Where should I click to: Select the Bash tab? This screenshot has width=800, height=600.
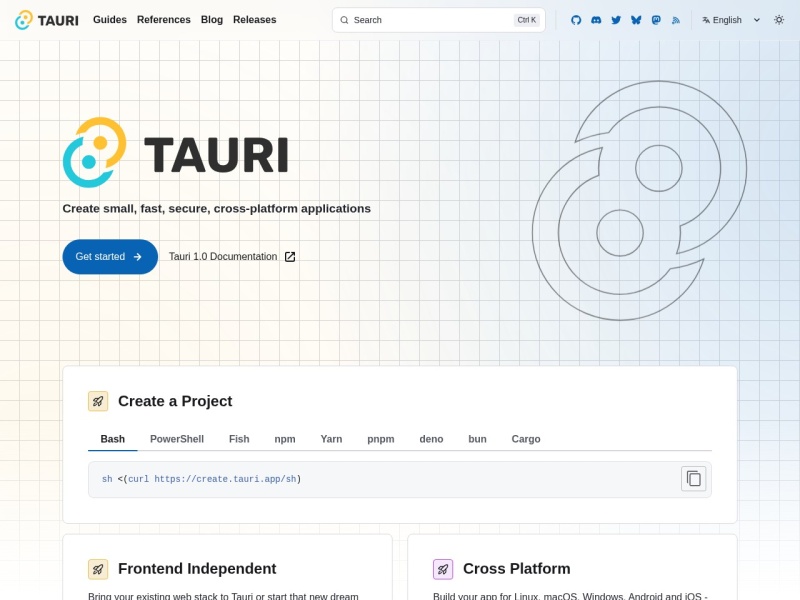pyautogui.click(x=113, y=439)
